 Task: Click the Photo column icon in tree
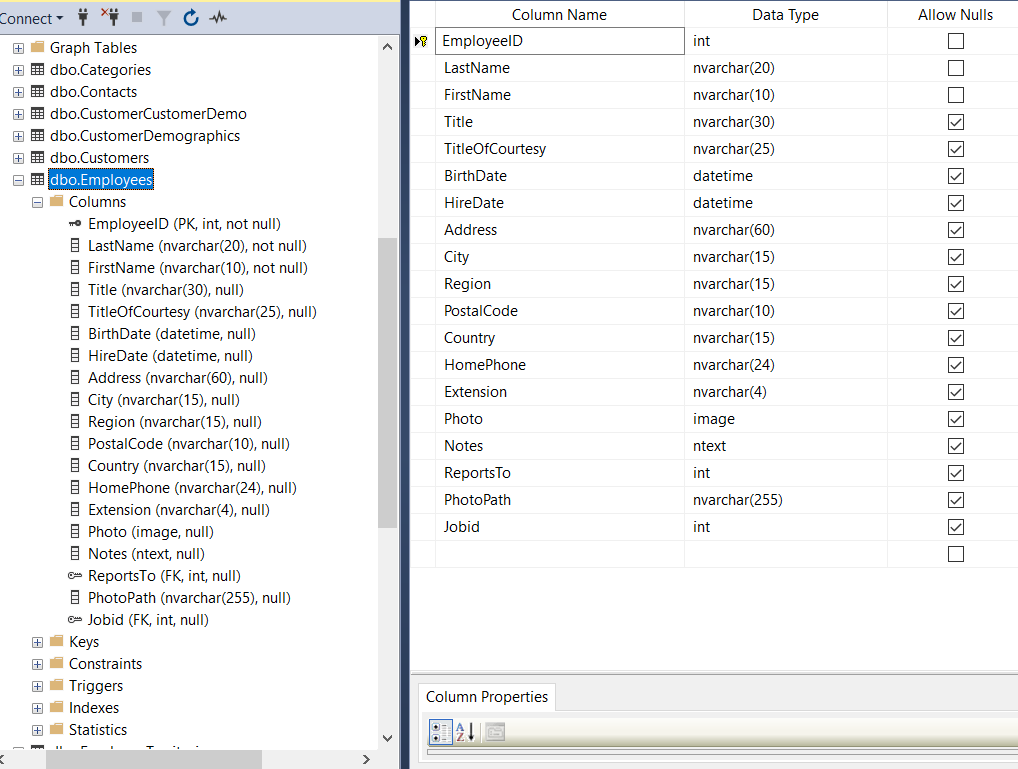click(75, 532)
